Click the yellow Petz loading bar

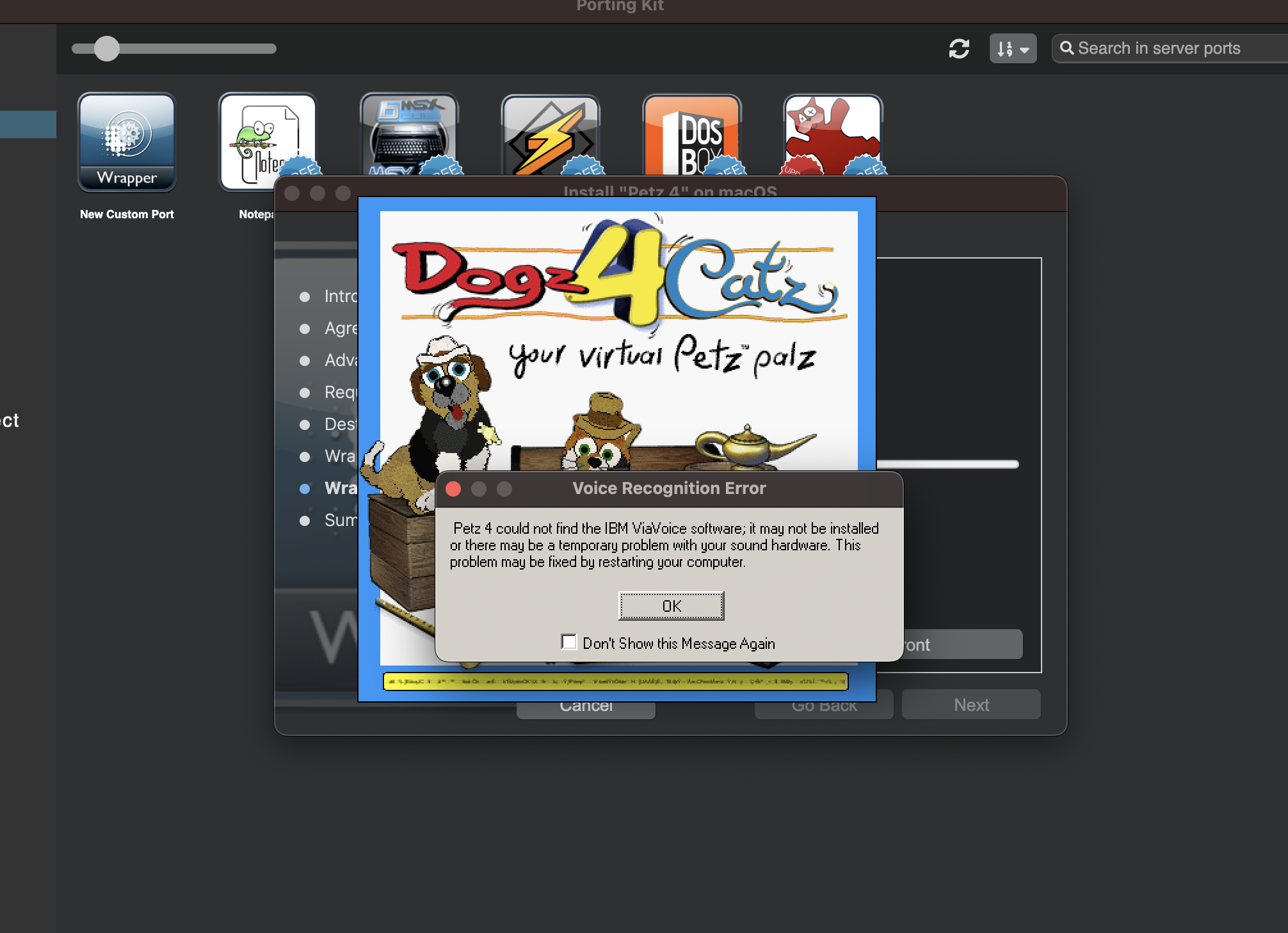click(615, 682)
